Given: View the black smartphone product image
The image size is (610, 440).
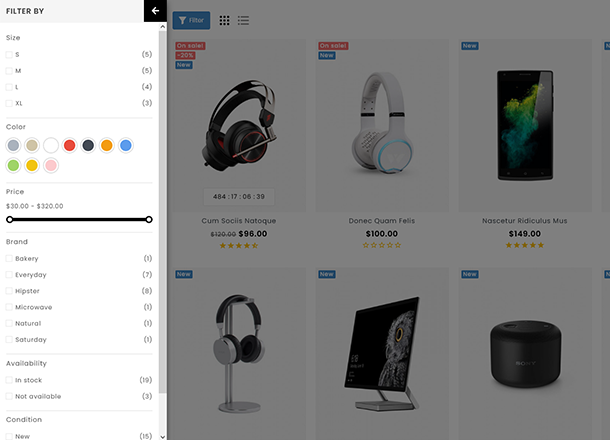Looking at the screenshot, I should [525, 125].
